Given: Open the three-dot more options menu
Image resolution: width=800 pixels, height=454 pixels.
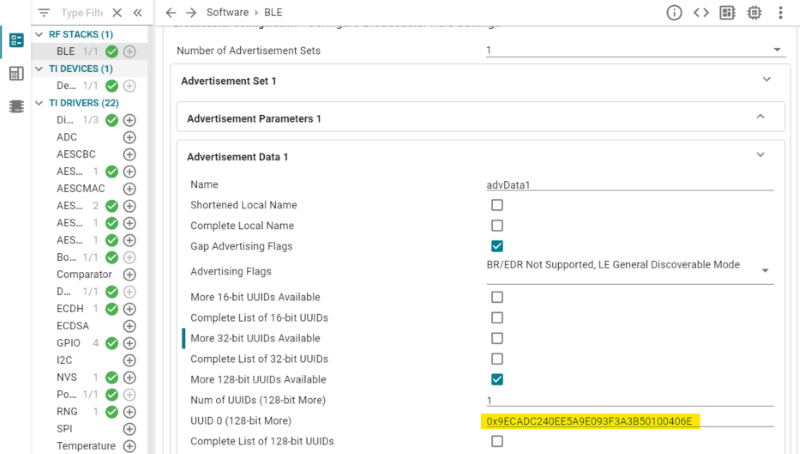Looking at the screenshot, I should click(781, 13).
